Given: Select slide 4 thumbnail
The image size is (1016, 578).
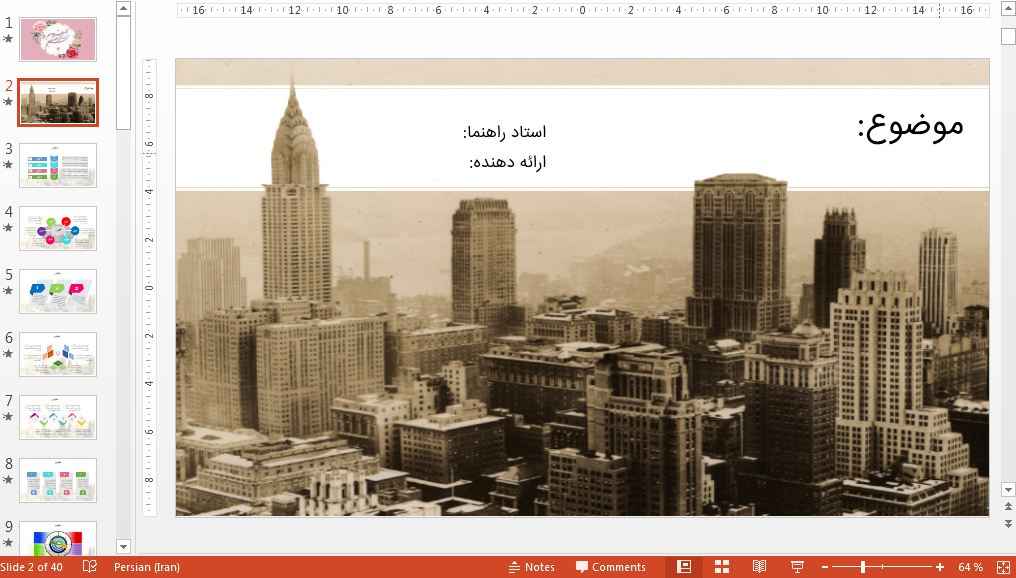Looking at the screenshot, I should (58, 228).
